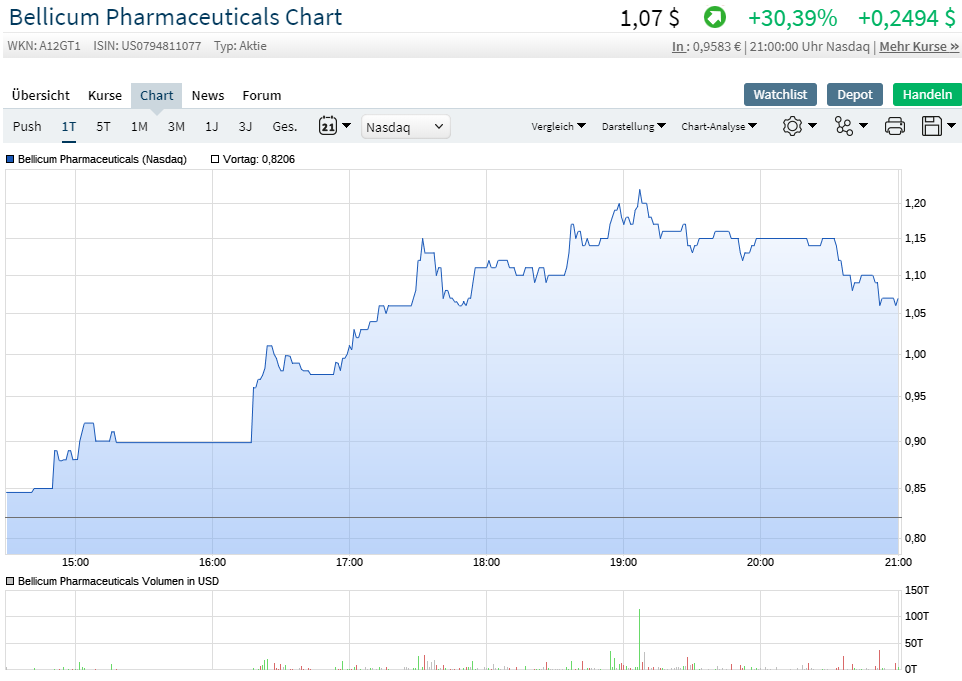962x681 pixels.
Task: Print the chart using the printer icon
Action: tap(894, 125)
